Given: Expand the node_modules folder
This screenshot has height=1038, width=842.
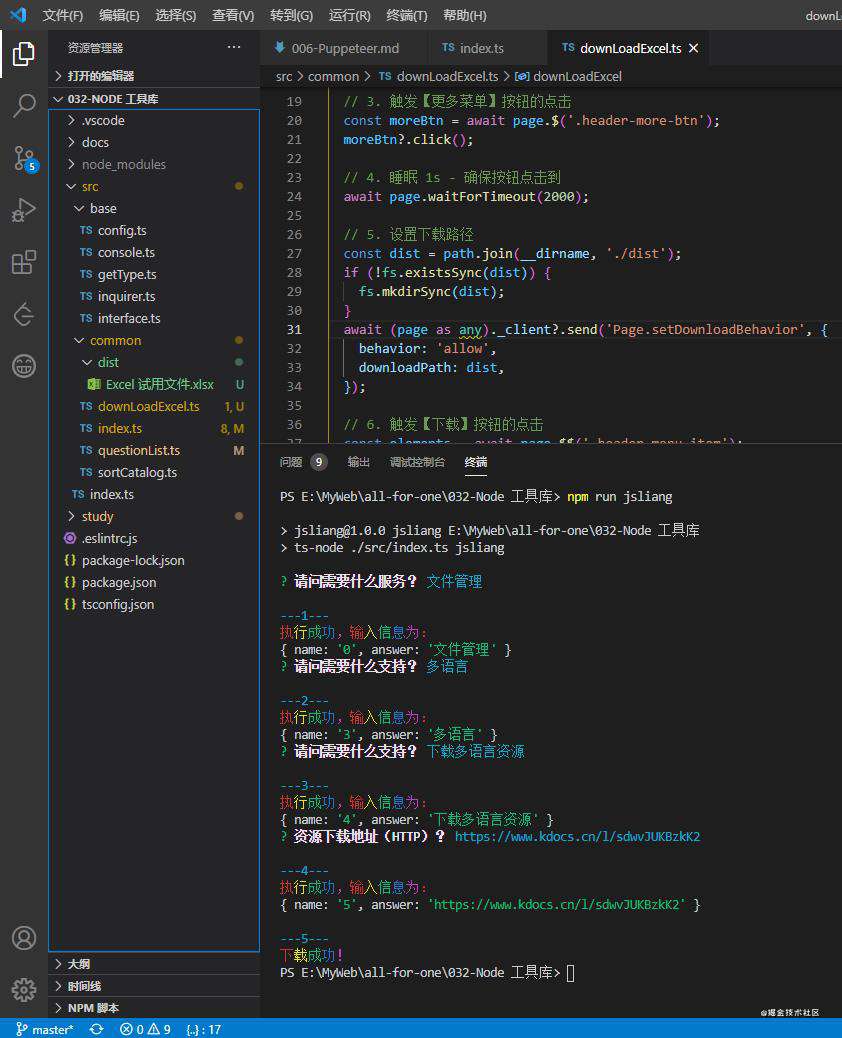Looking at the screenshot, I should tap(154, 164).
